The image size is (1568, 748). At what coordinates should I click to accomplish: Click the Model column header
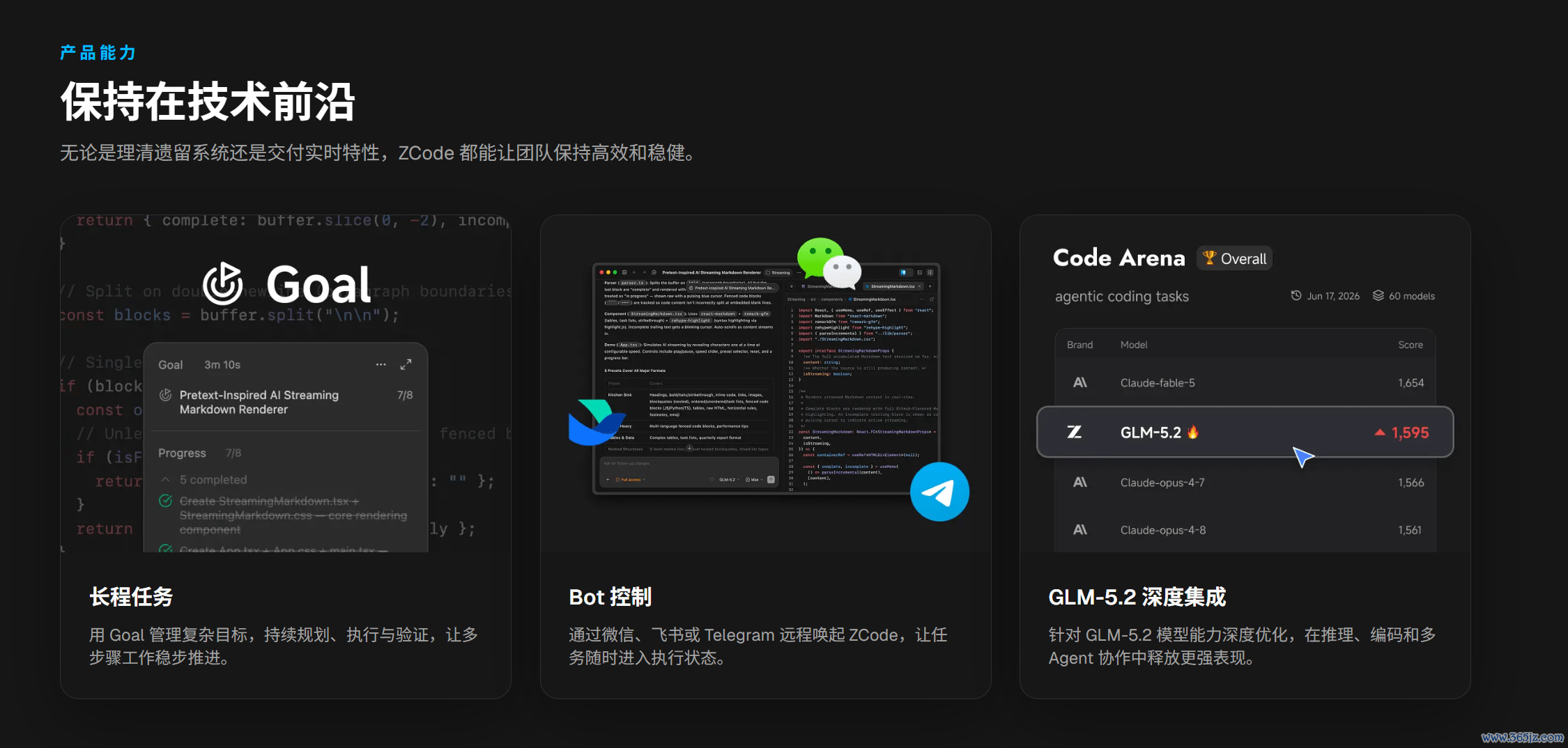(1134, 345)
